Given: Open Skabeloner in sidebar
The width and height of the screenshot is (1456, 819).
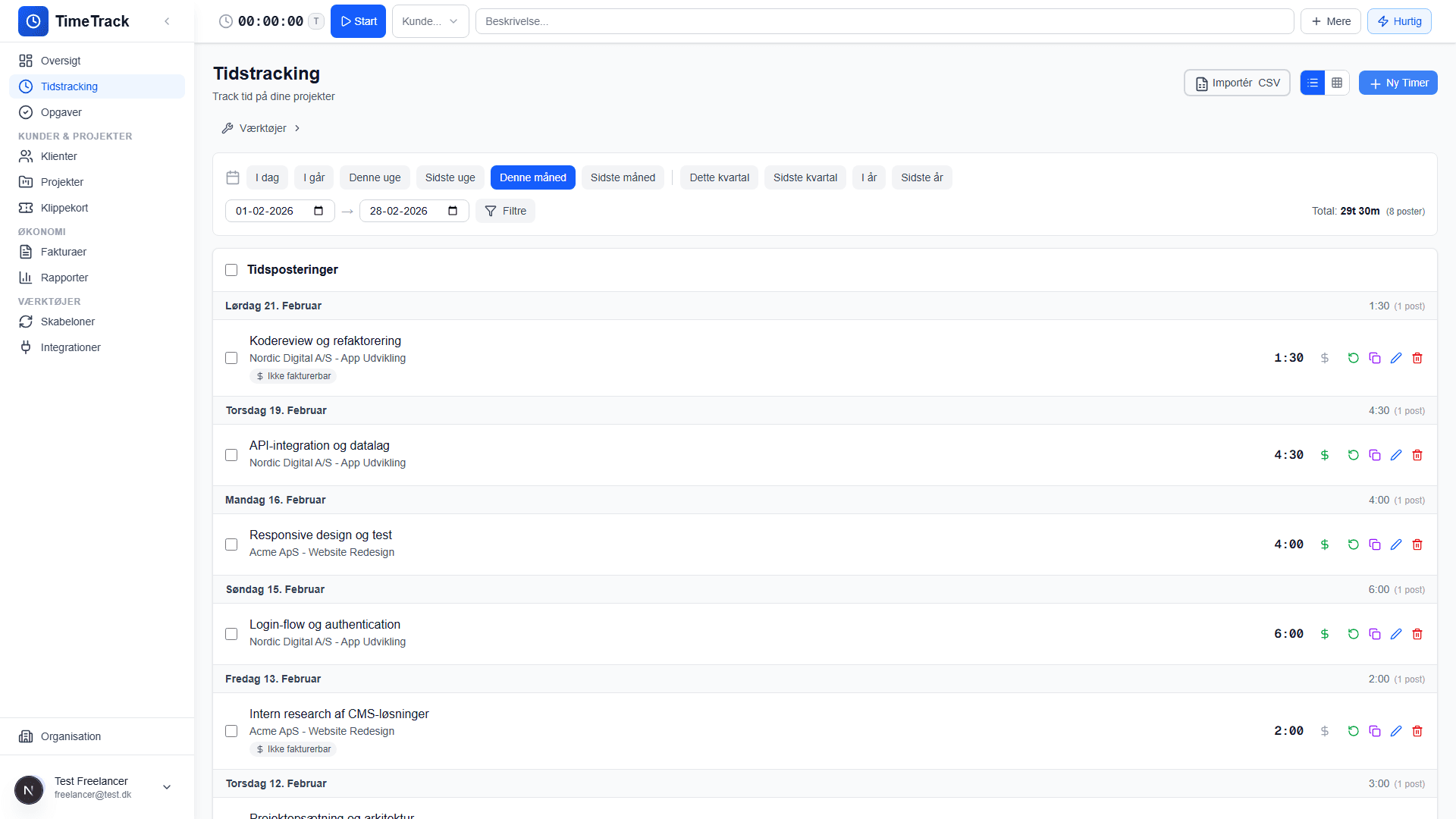Looking at the screenshot, I should pyautogui.click(x=97, y=322).
